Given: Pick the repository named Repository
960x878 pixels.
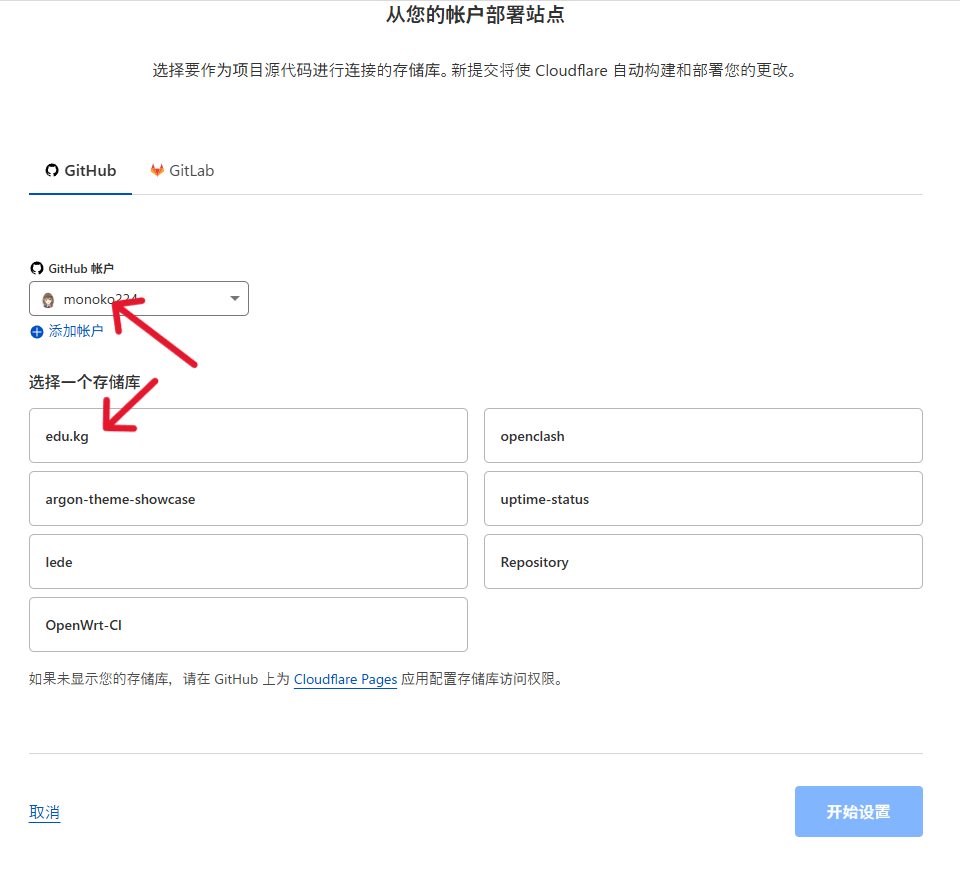Looking at the screenshot, I should pos(703,562).
